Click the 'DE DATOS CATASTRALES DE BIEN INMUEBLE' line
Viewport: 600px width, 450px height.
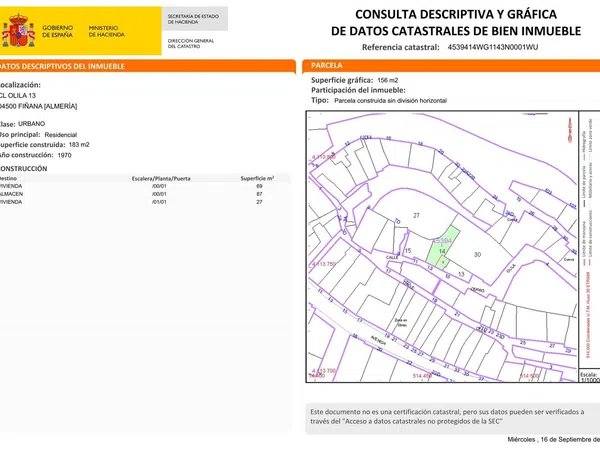point(456,31)
